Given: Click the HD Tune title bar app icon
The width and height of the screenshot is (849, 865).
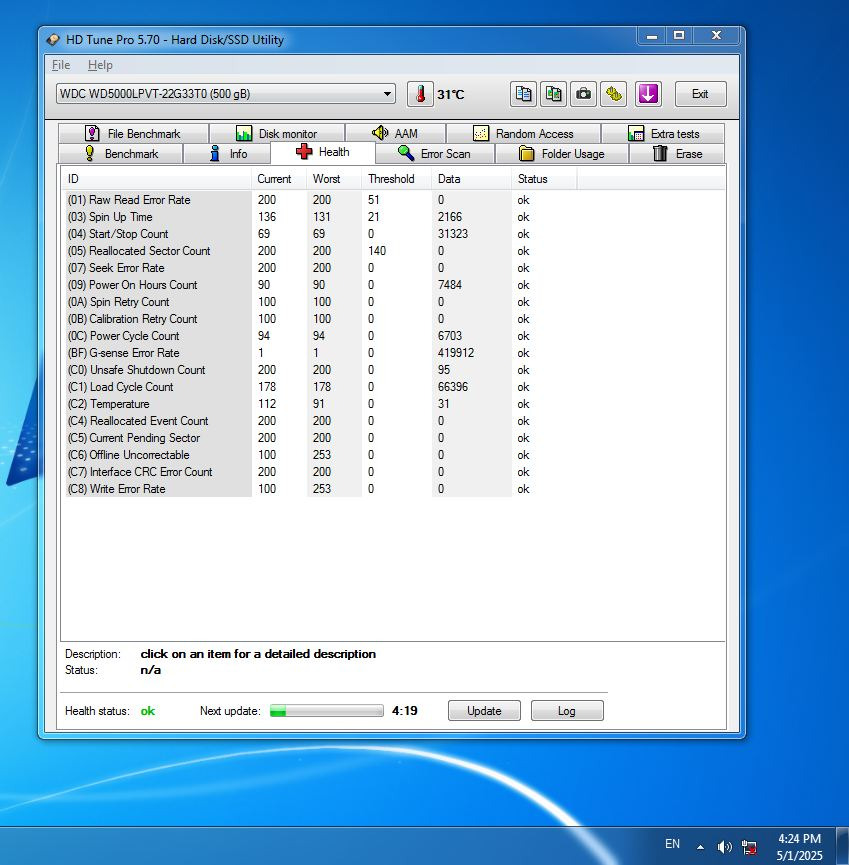Looking at the screenshot, I should 53,40.
